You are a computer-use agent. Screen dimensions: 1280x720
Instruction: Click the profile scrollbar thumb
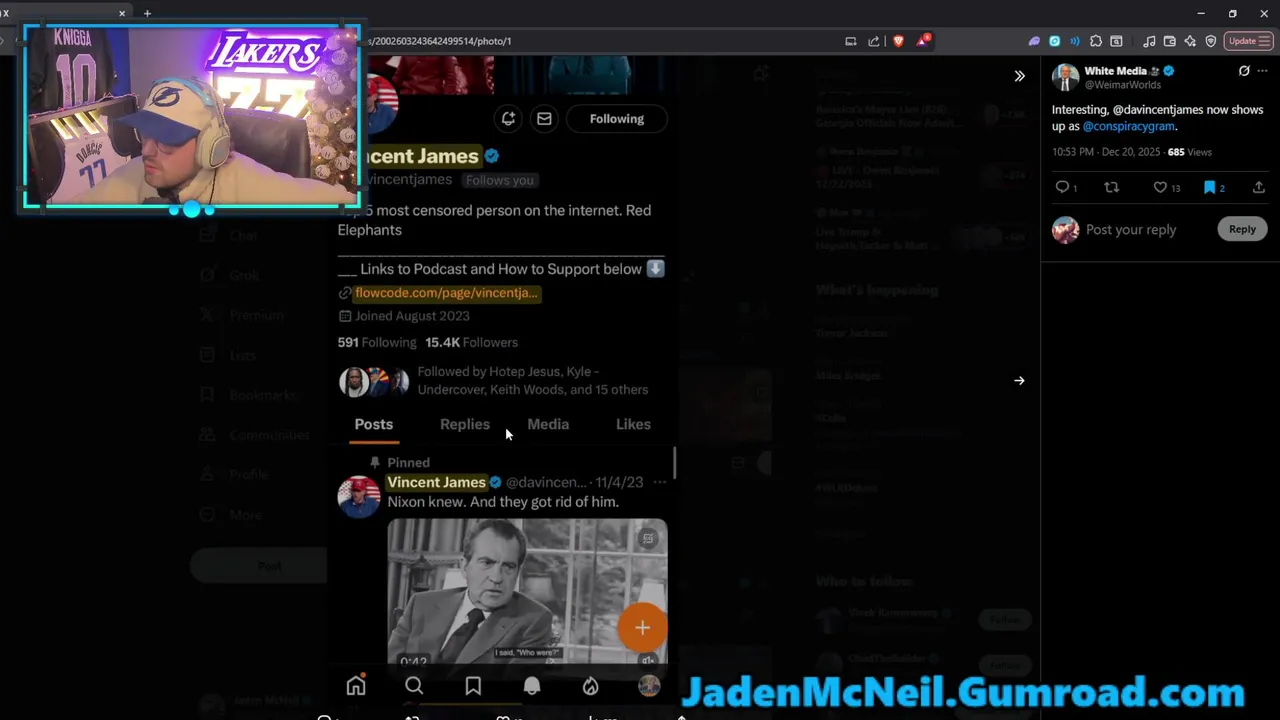point(674,462)
